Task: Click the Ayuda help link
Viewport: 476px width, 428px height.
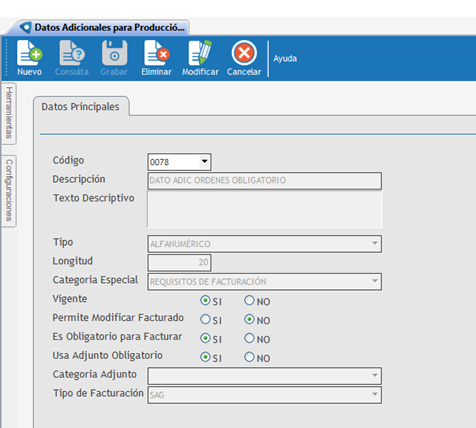Action: tap(285, 59)
